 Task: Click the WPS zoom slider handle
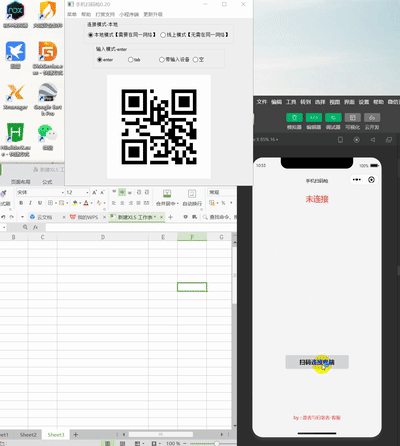217,443
